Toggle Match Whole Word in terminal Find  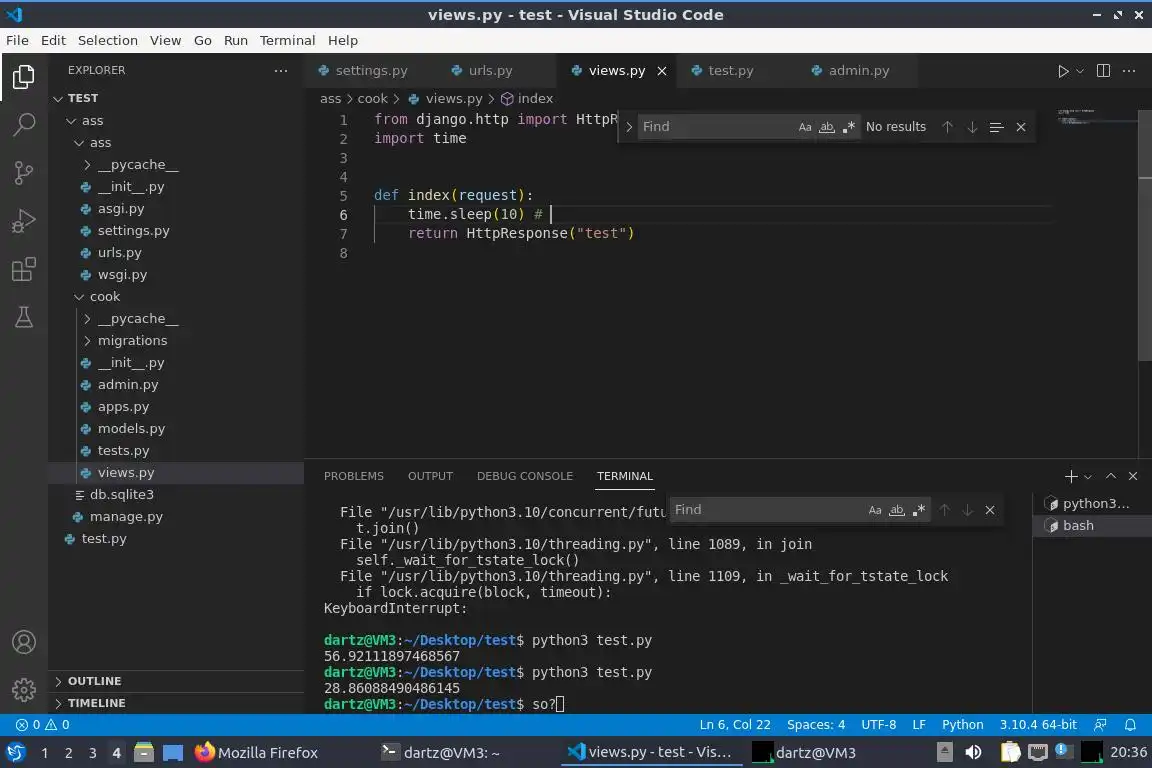[897, 510]
